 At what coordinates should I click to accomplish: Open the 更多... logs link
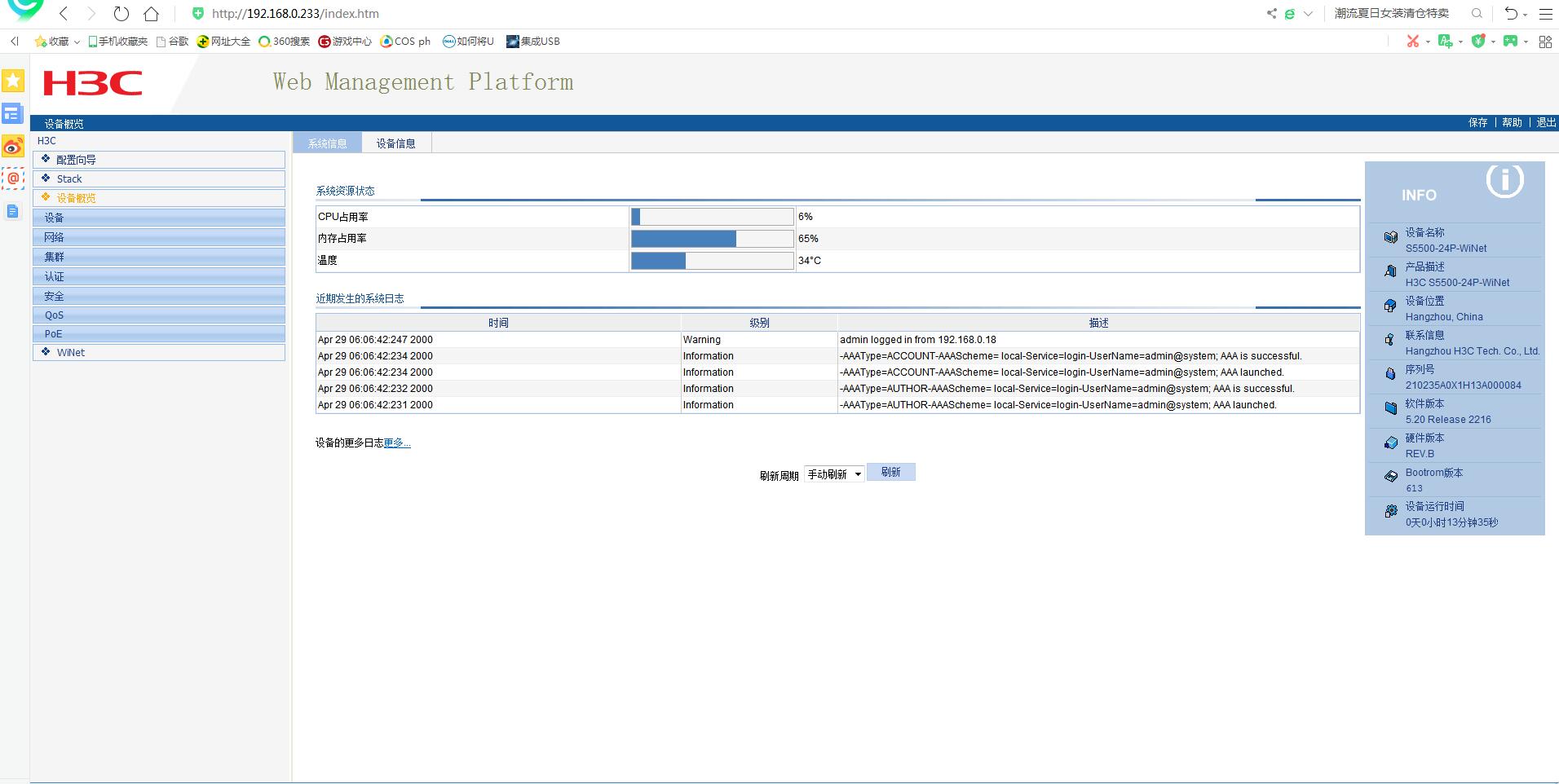tap(397, 443)
